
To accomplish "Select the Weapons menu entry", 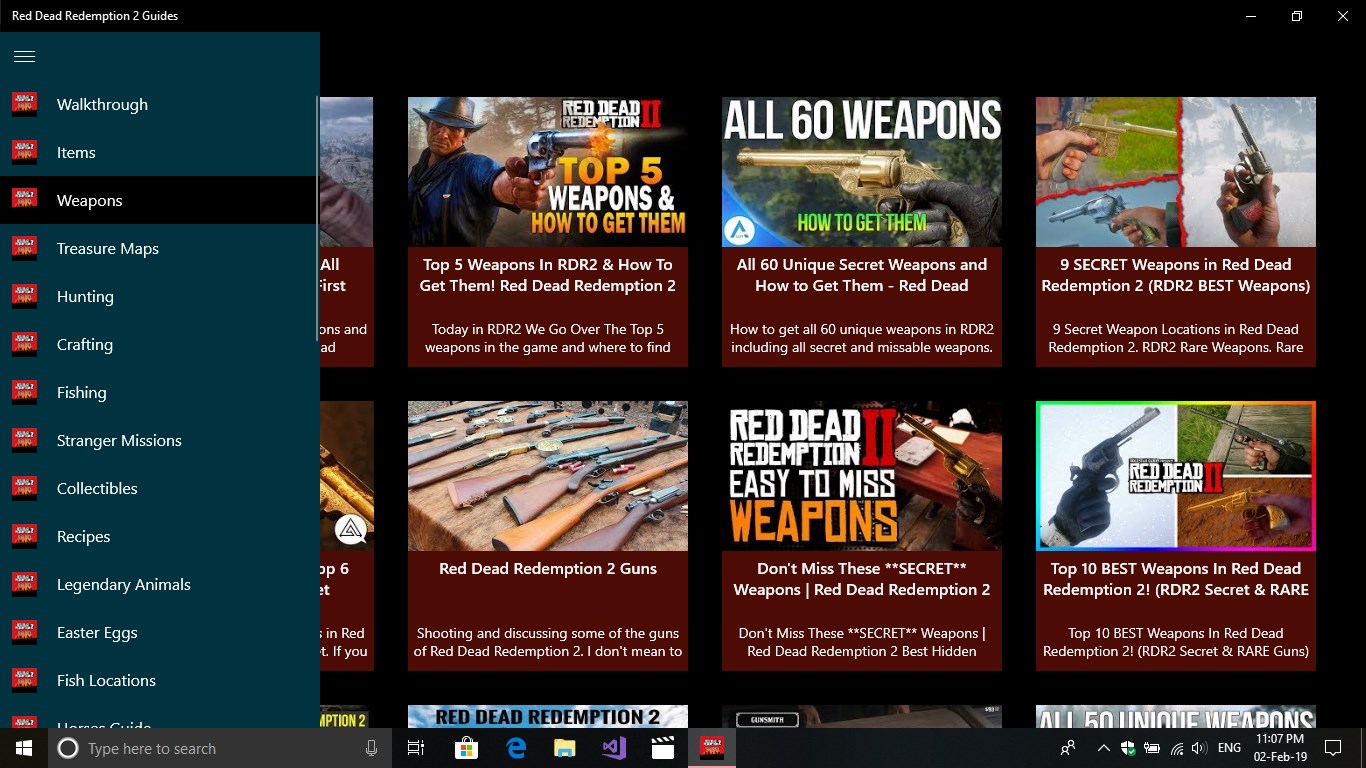I will point(158,200).
